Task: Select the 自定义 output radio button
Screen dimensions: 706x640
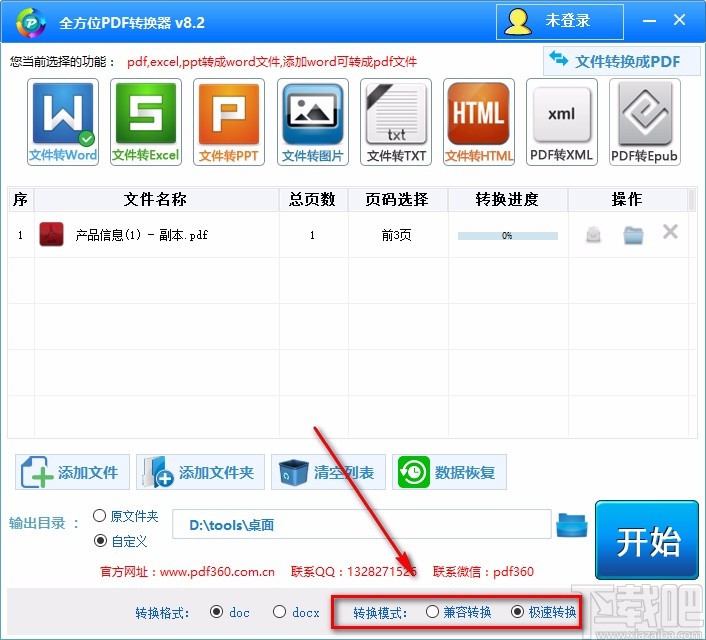Action: 100,540
